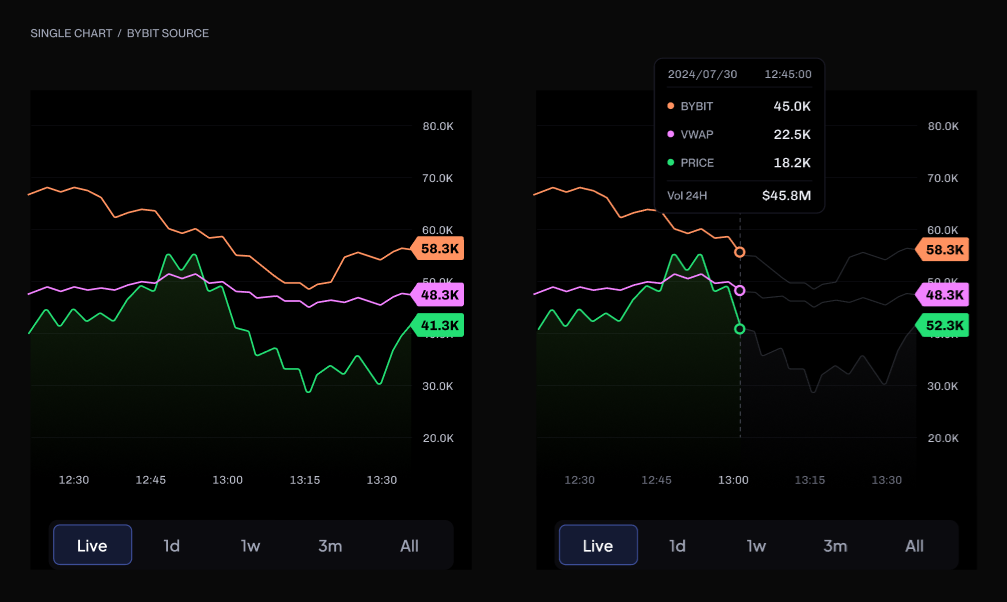The width and height of the screenshot is (1007, 602).
Task: Switch left chart to 1d range
Action: 172,546
